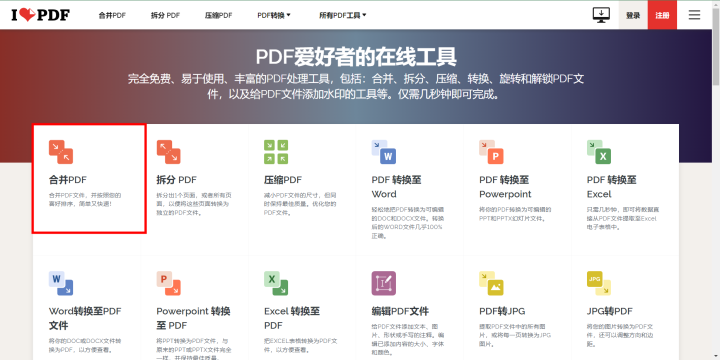720x360 pixels.
Task: Open the 拆分 PDF tool icon
Action: (x=169, y=152)
